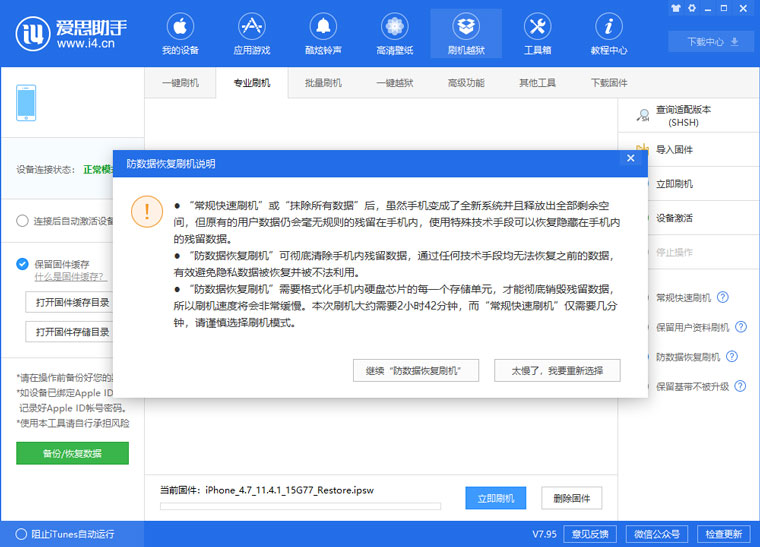Click 停止操作 in the right panel

(674, 252)
